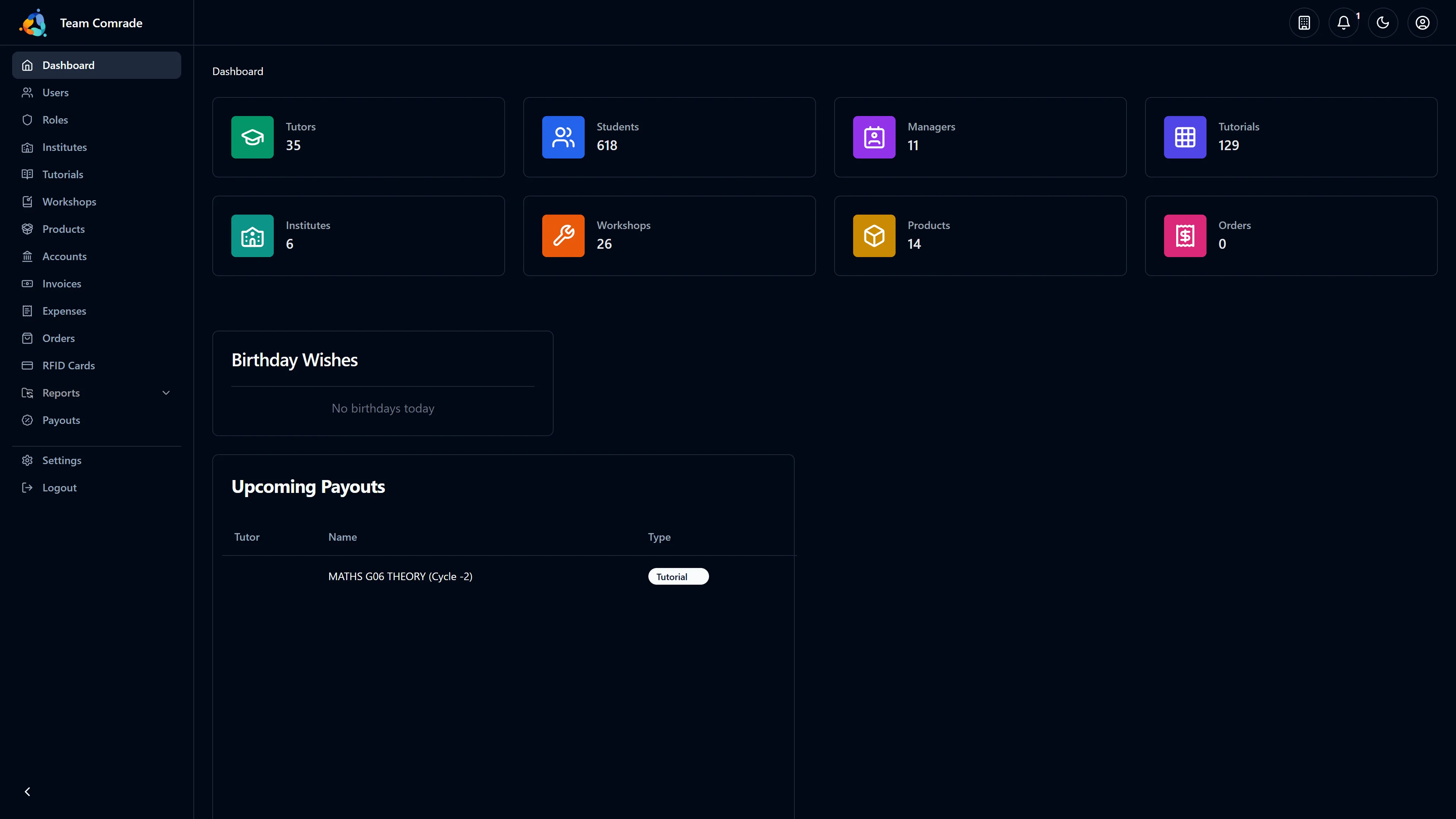Click the Tutorial type badge
The width and height of the screenshot is (1456, 819).
point(678,576)
